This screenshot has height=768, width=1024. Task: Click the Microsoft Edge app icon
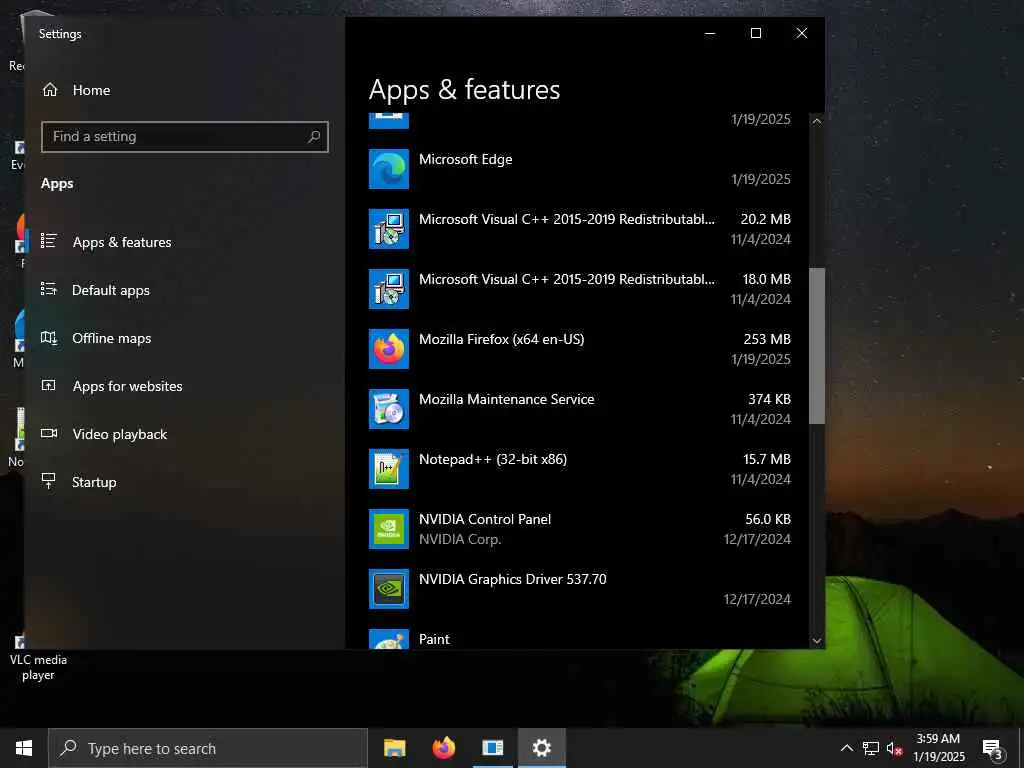coord(389,169)
